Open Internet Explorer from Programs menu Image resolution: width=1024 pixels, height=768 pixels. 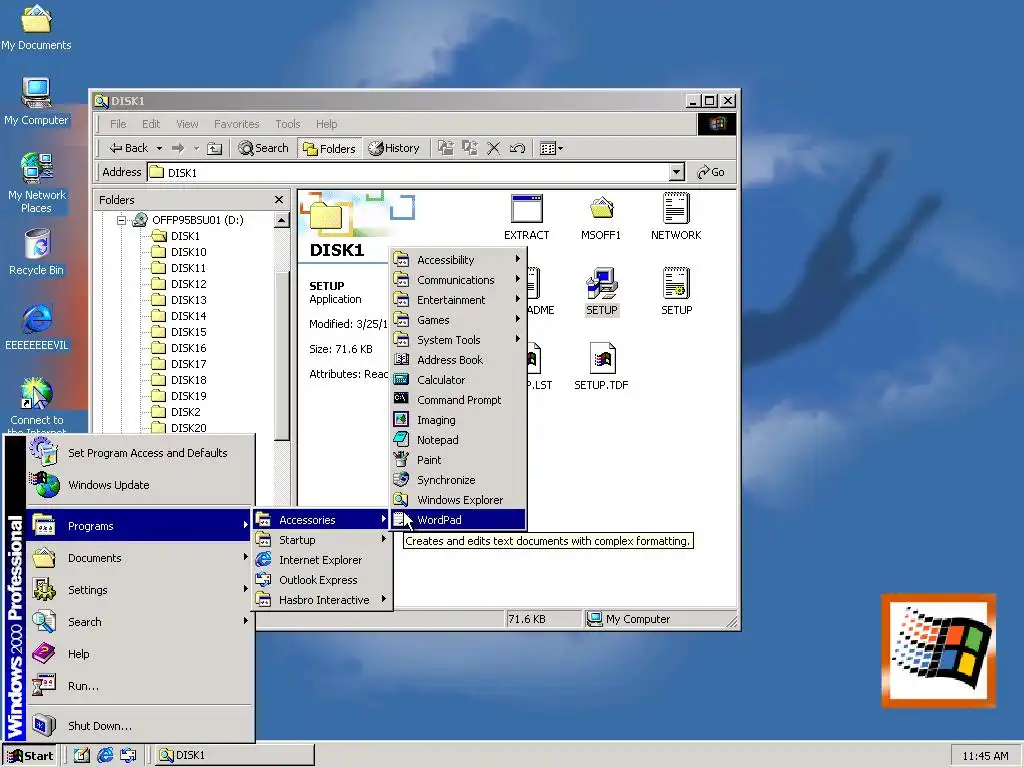[x=322, y=560]
